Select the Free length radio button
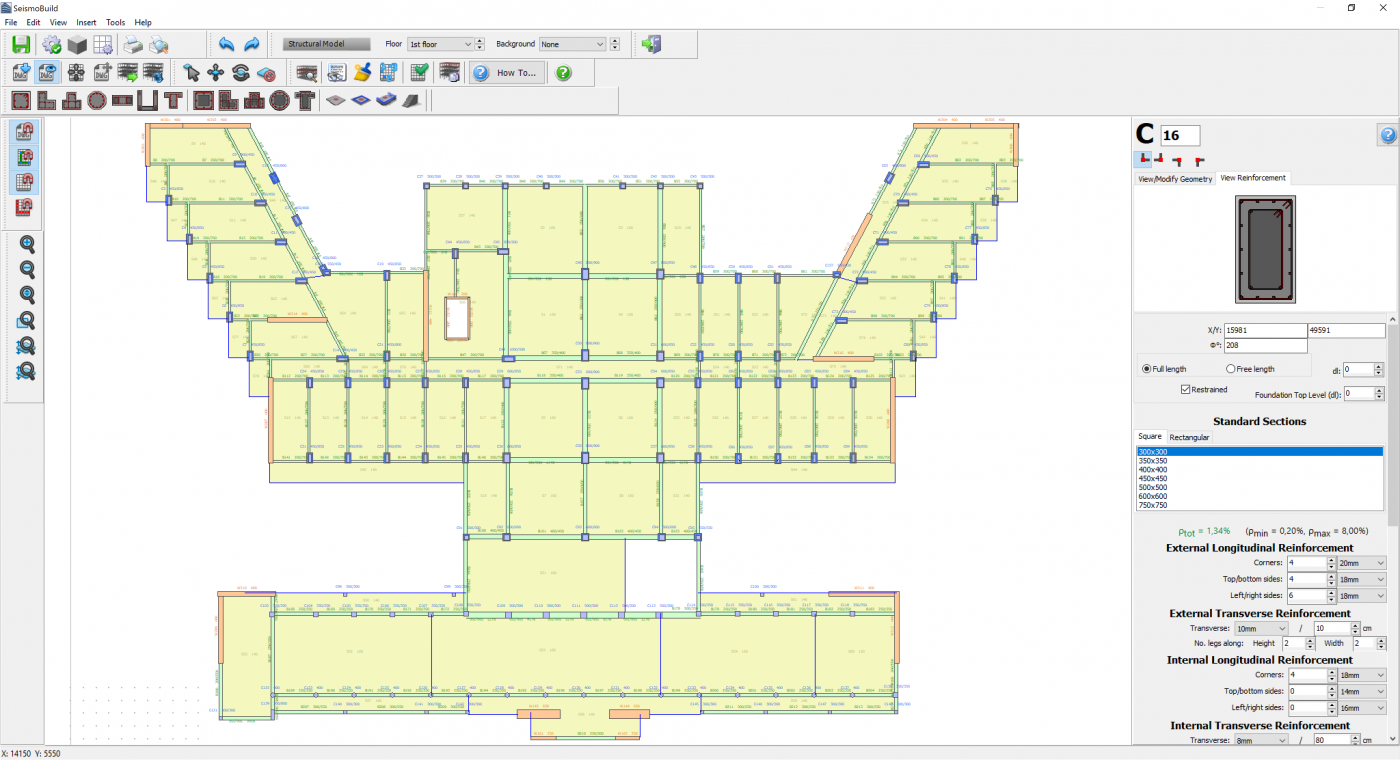Viewport: 1400px width, 760px height. click(1232, 369)
